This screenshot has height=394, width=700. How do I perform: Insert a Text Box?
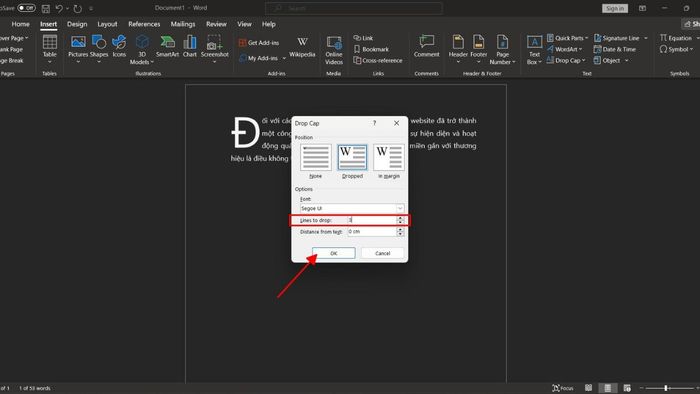(534, 50)
